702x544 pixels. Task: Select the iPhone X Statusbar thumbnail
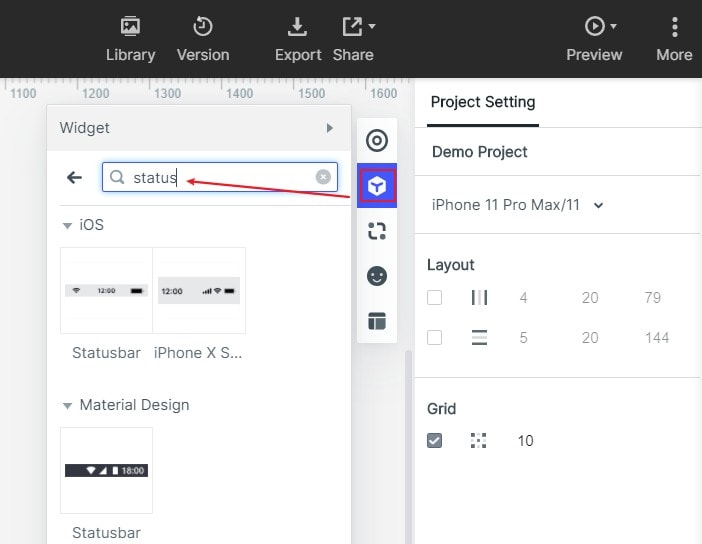coord(199,290)
